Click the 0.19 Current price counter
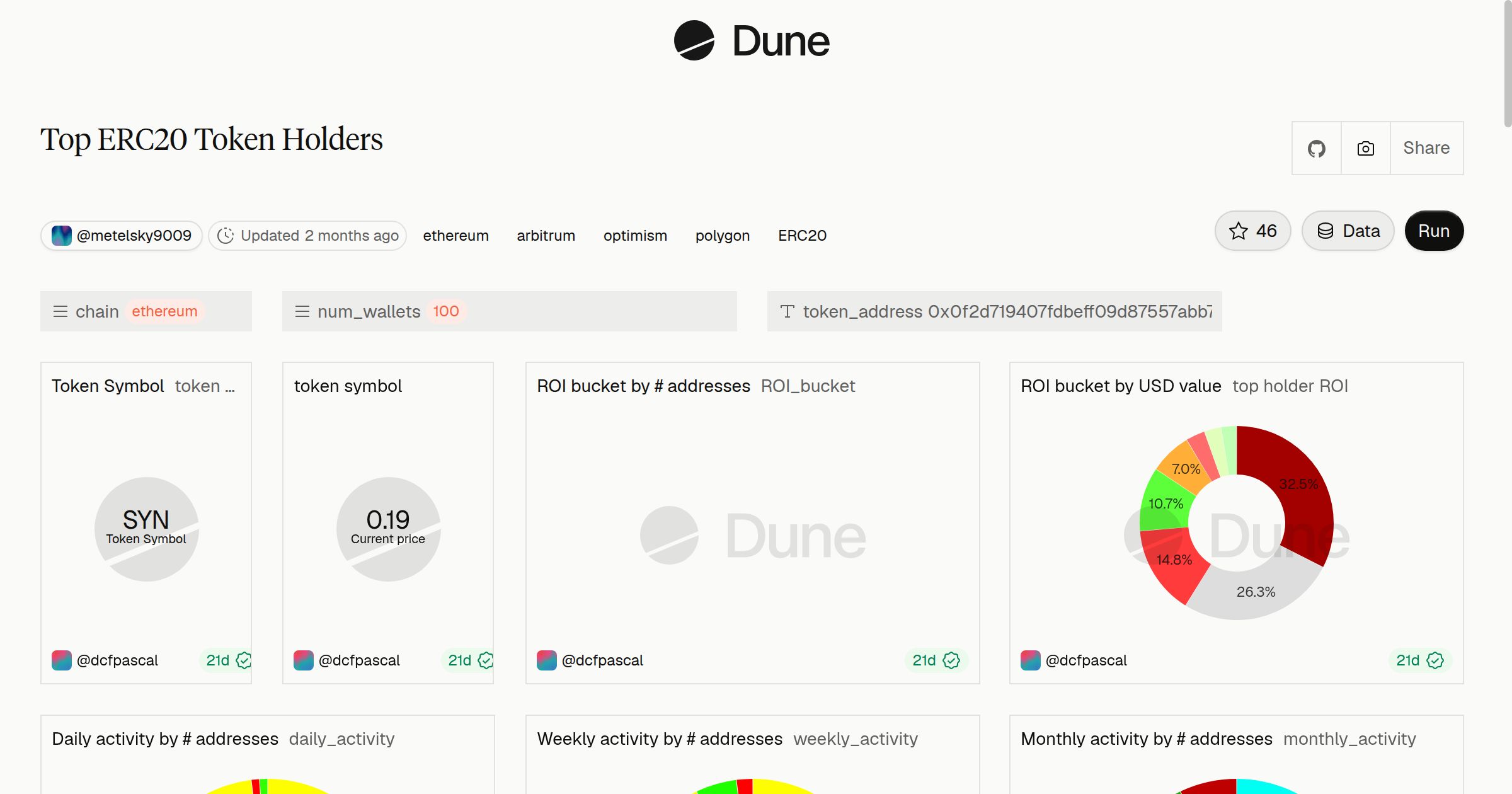Image resolution: width=1512 pixels, height=794 pixels. click(388, 527)
